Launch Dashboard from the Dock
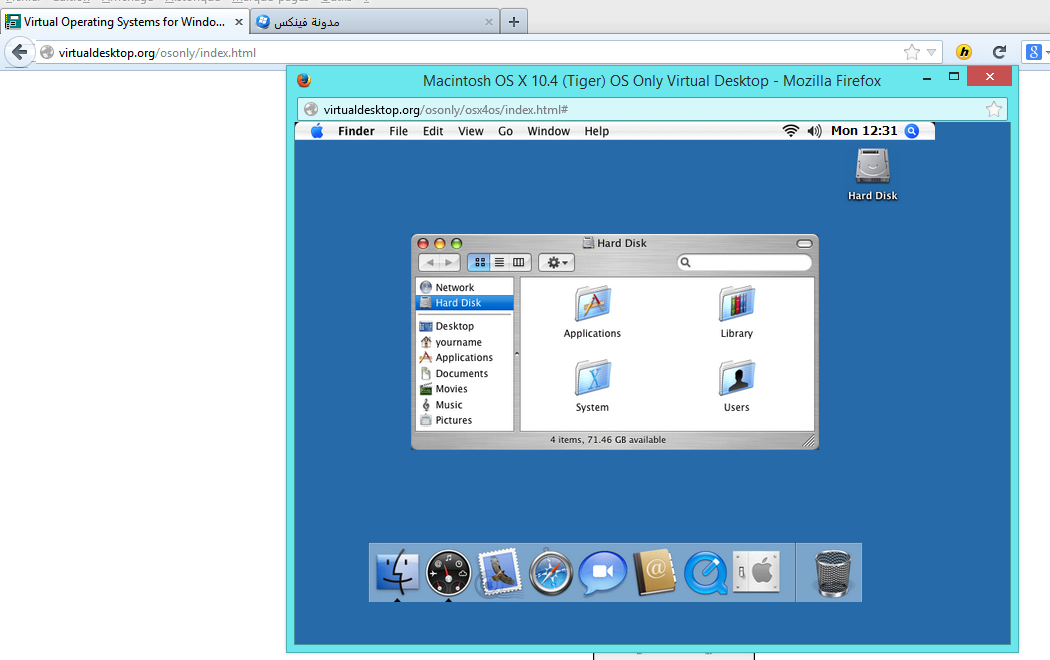Image resolution: width=1050 pixels, height=660 pixels. point(448,573)
